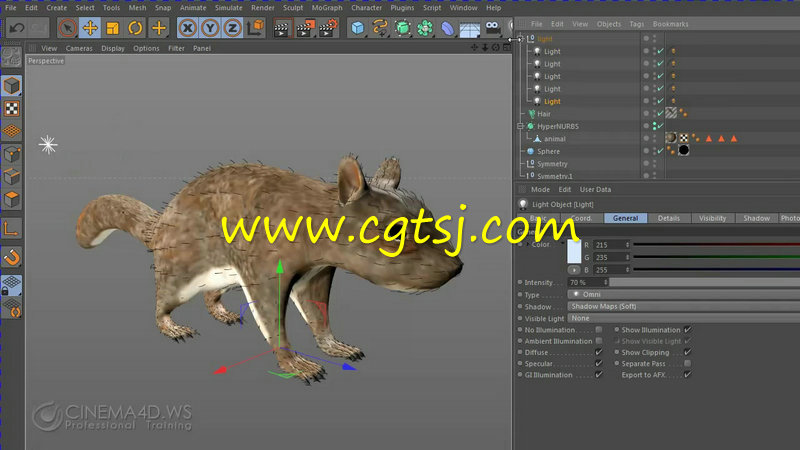800x450 pixels.
Task: Select the General tab
Action: pos(626,218)
